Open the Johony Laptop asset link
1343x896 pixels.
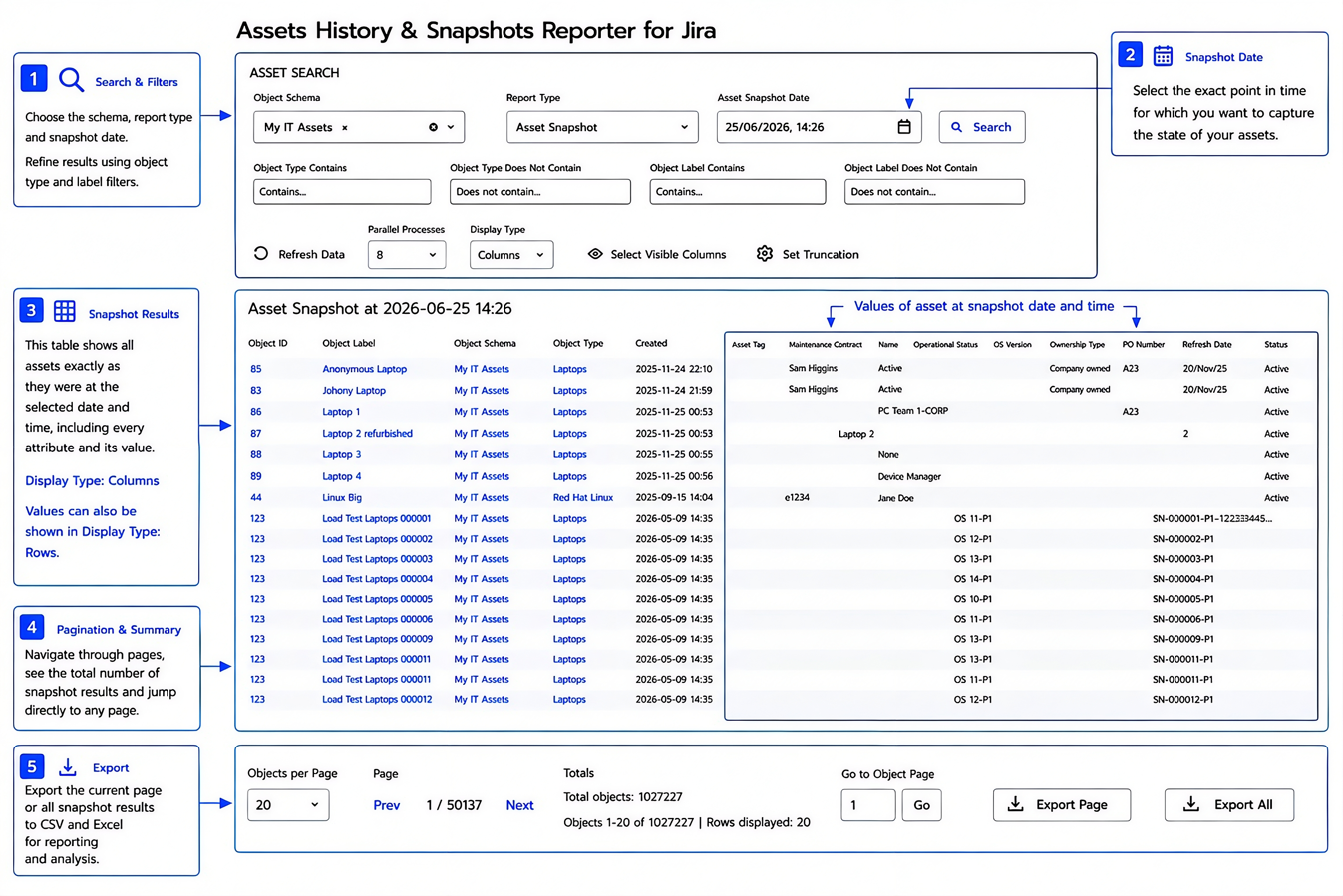(x=354, y=391)
